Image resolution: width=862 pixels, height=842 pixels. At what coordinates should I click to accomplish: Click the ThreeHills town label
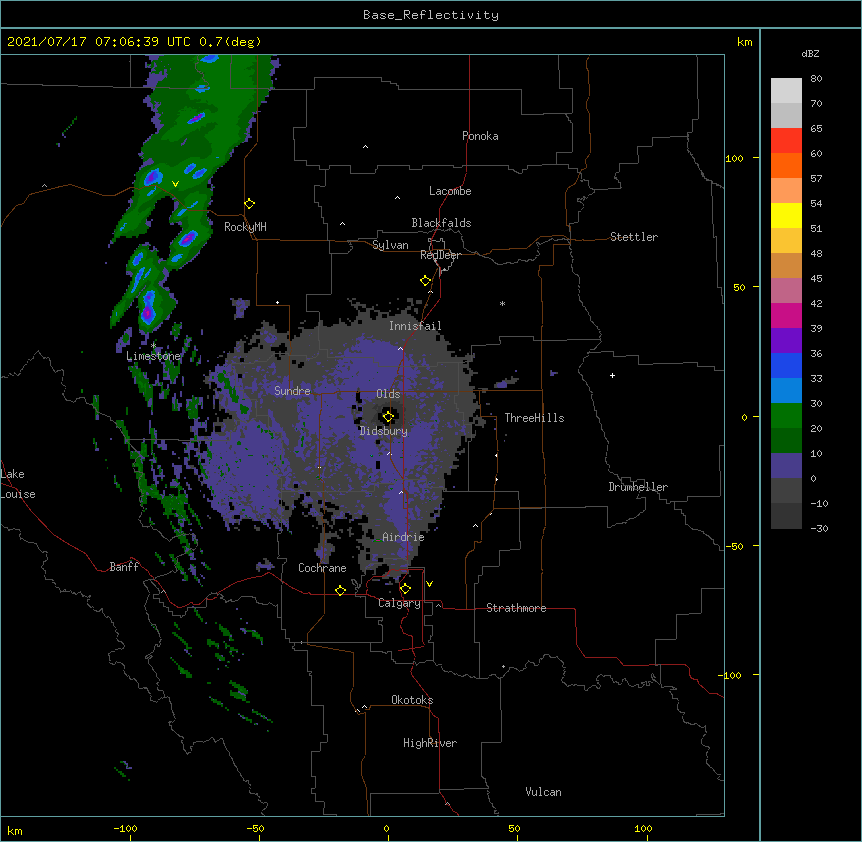coord(534,418)
